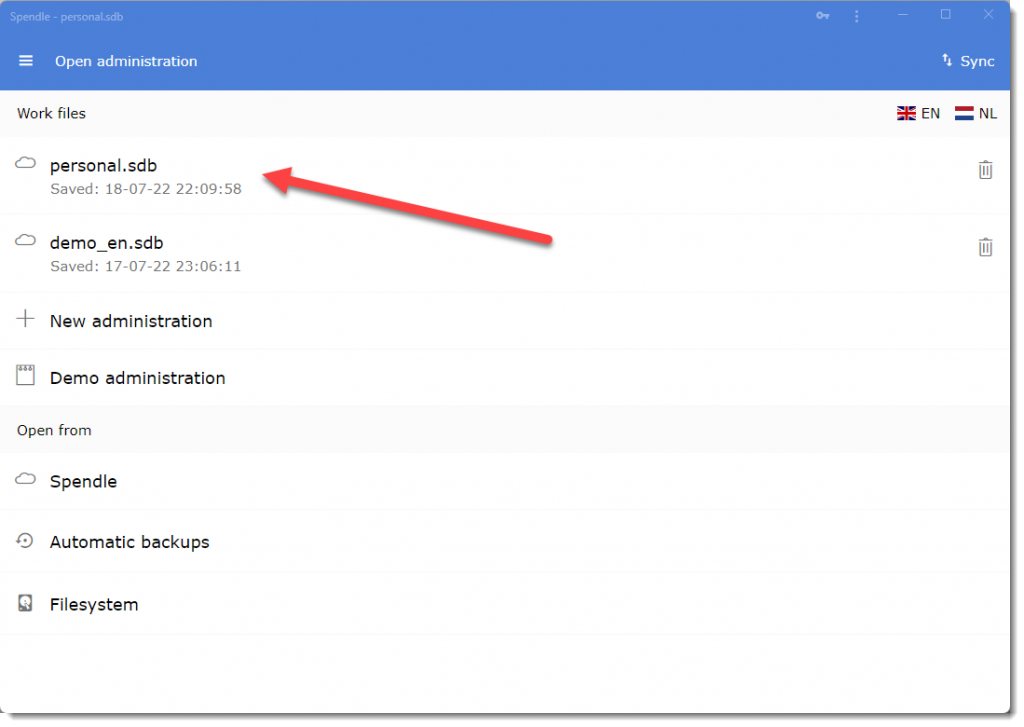Open the demo_en.sdb work file
1024x727 pixels.
point(505,253)
